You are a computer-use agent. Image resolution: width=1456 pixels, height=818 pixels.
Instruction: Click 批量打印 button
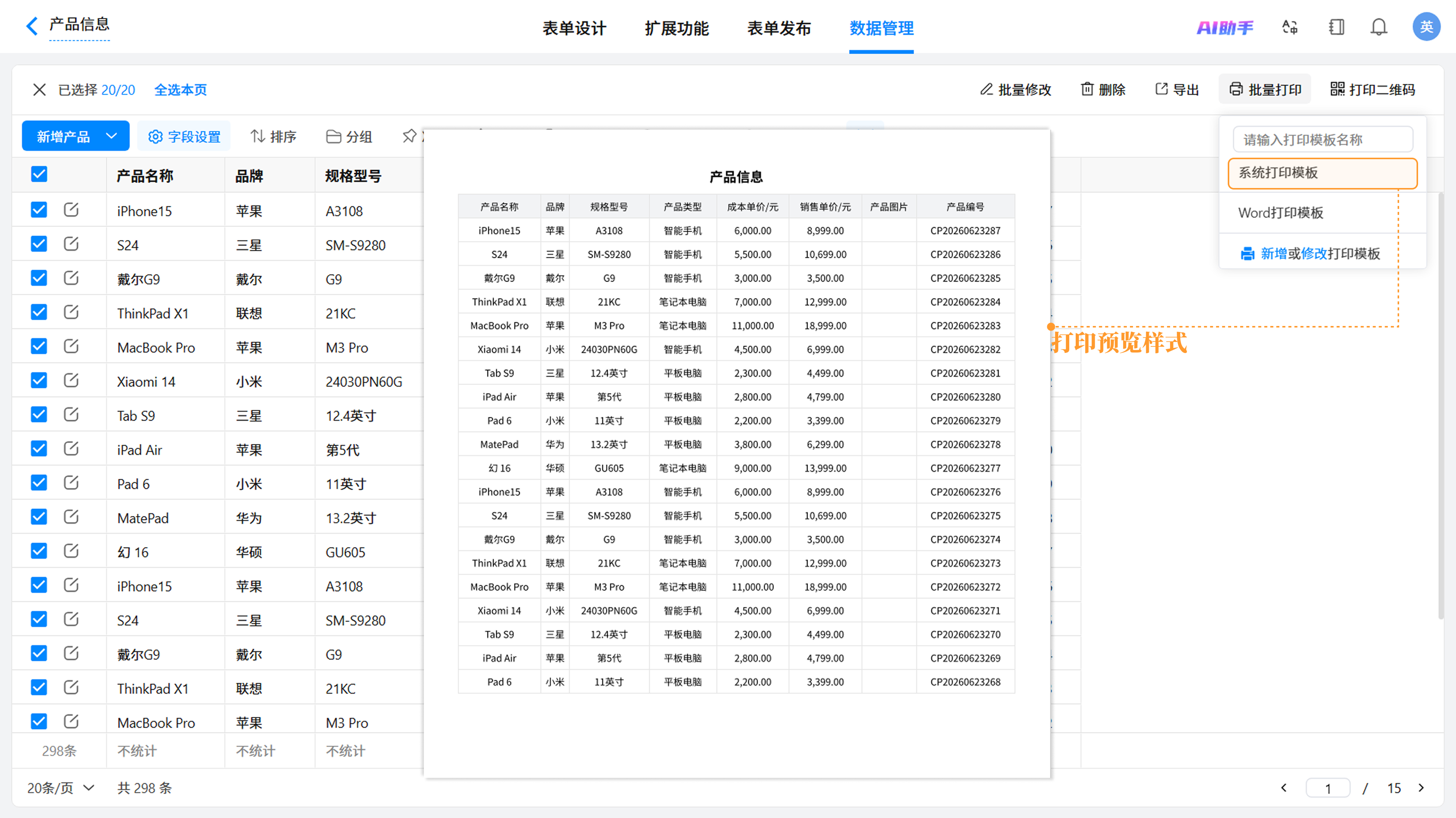[x=1265, y=90]
